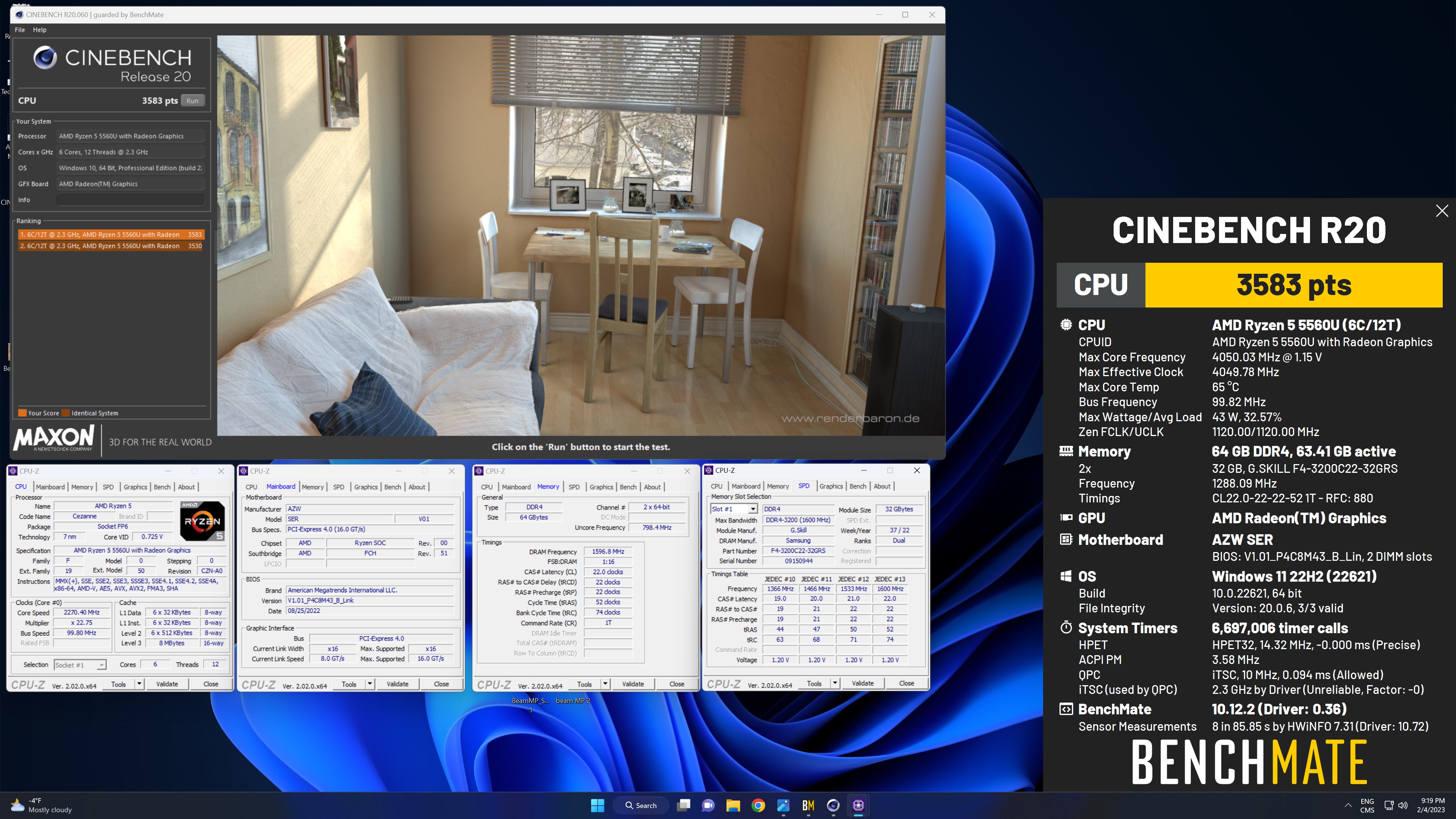Expand Tools dropdown arrow in Memory CPU-Z

coord(605,684)
